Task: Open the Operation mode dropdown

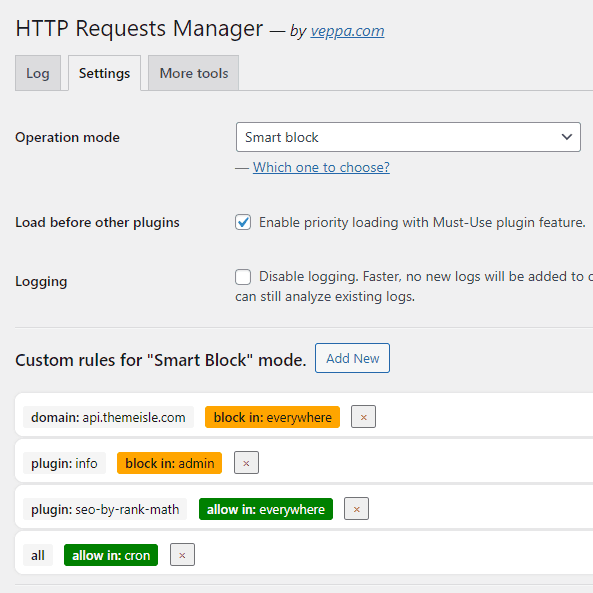Action: (x=408, y=137)
